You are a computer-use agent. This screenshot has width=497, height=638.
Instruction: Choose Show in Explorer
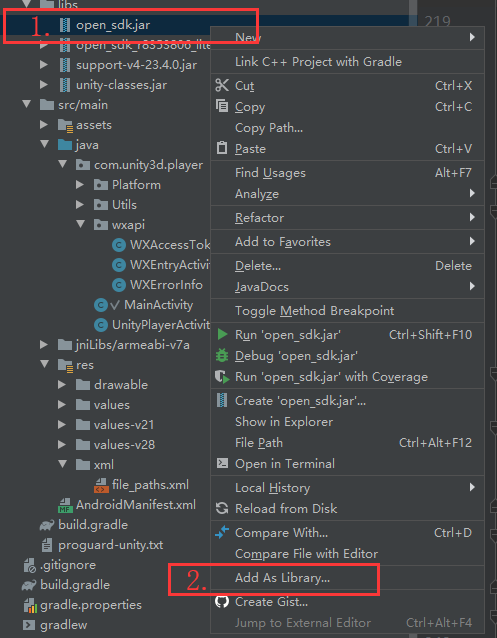[x=347, y=422]
